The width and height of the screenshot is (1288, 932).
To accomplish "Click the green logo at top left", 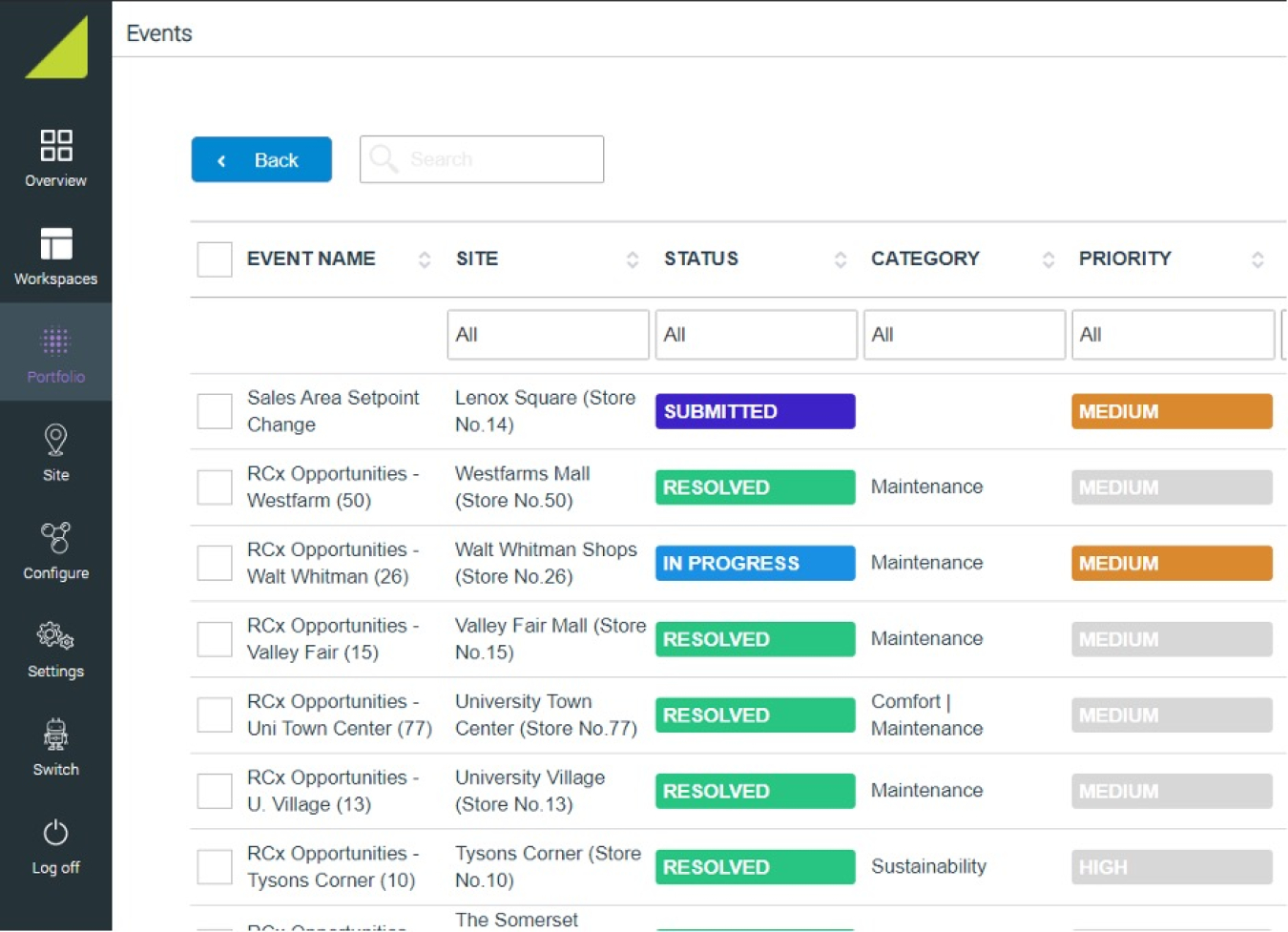I will (x=57, y=48).
